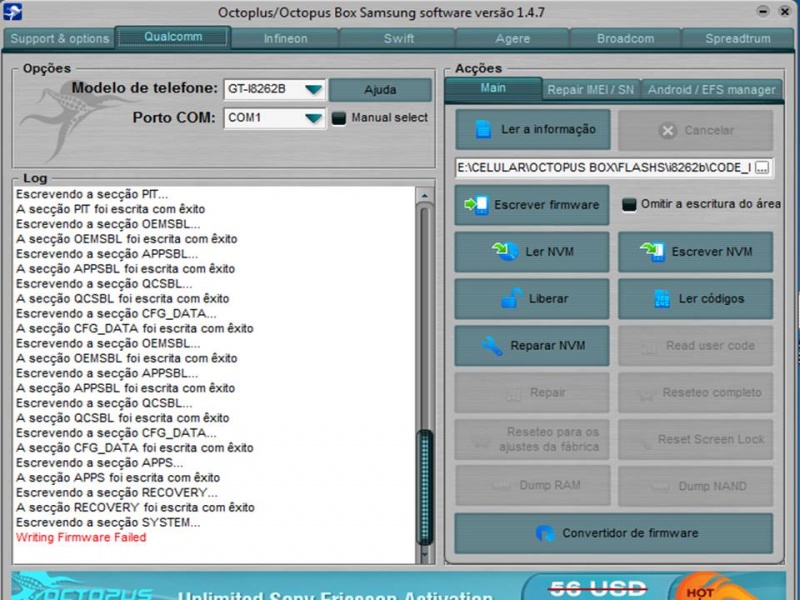Open the Spreadtrum tab
Screen dimensions: 800x600
738,39
